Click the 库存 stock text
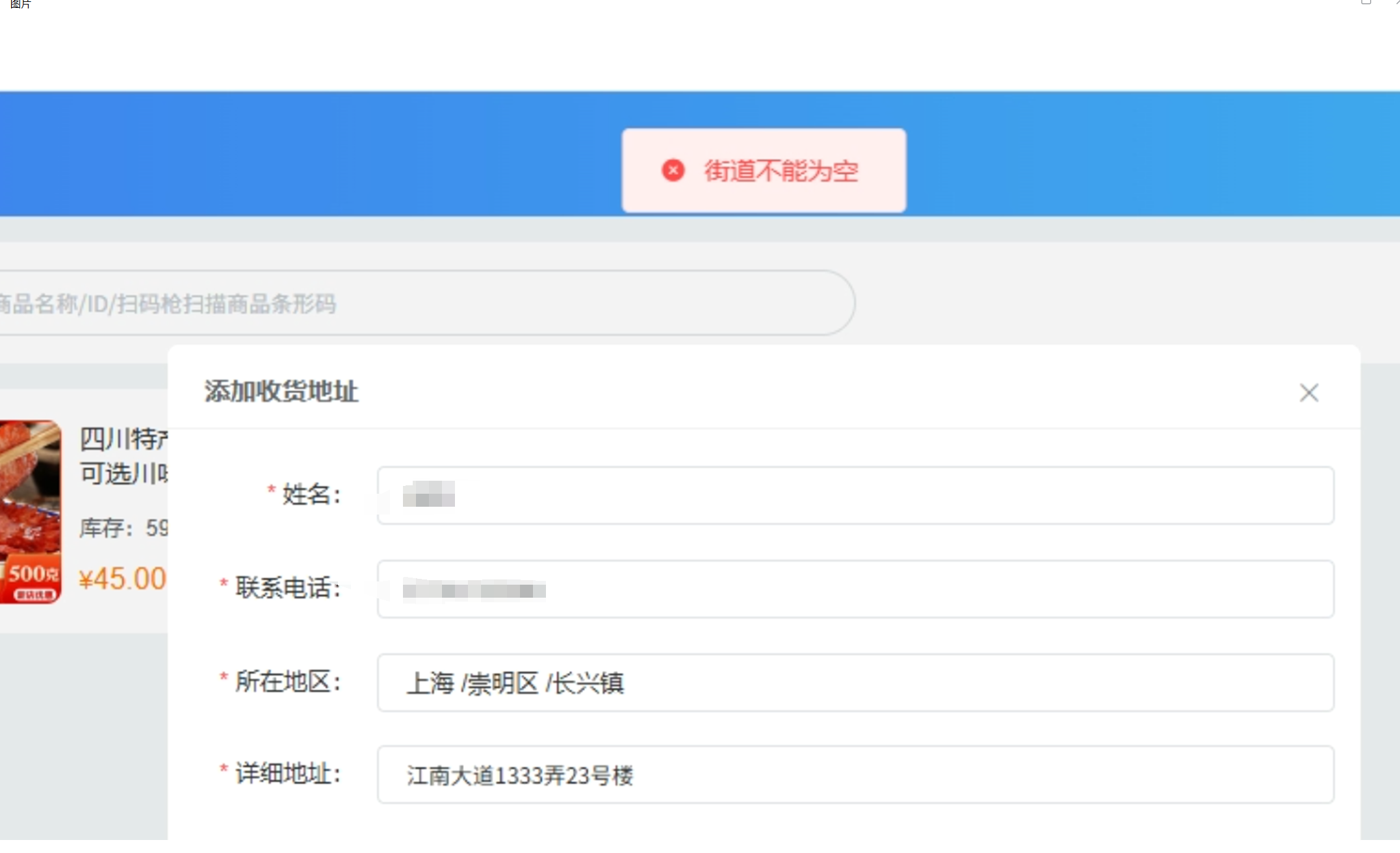This screenshot has height=853, width=1400. 122,528
